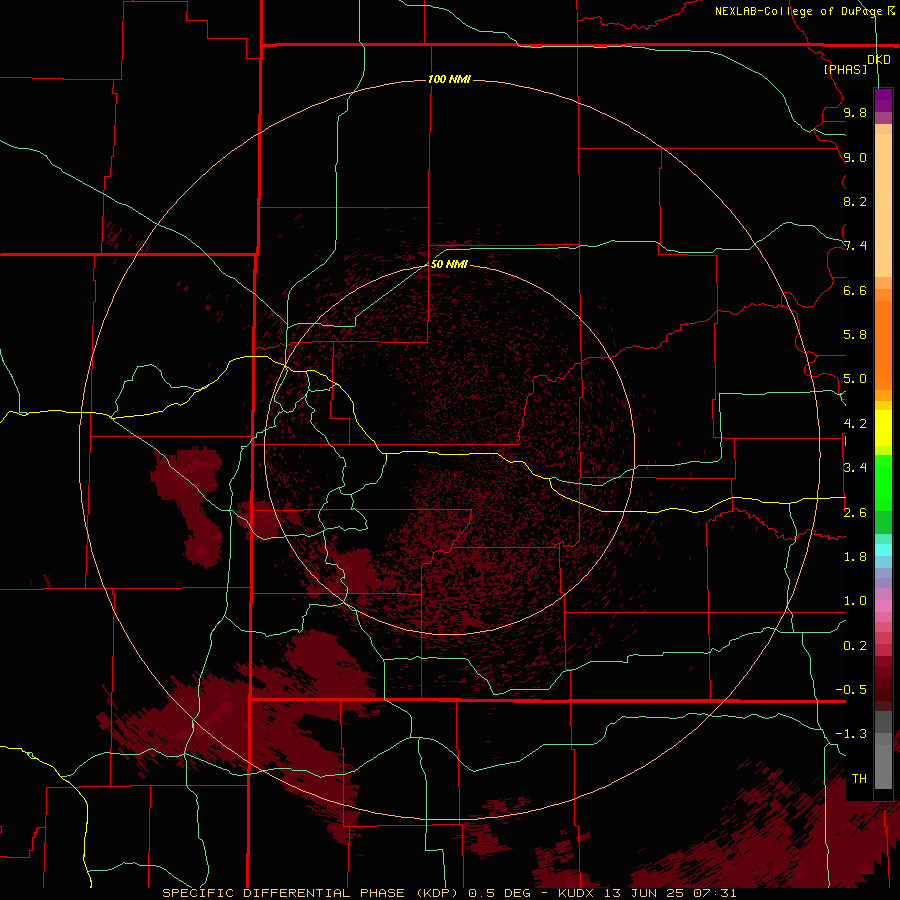
Task: Select the 3.4 legend value
Action: tap(855, 467)
